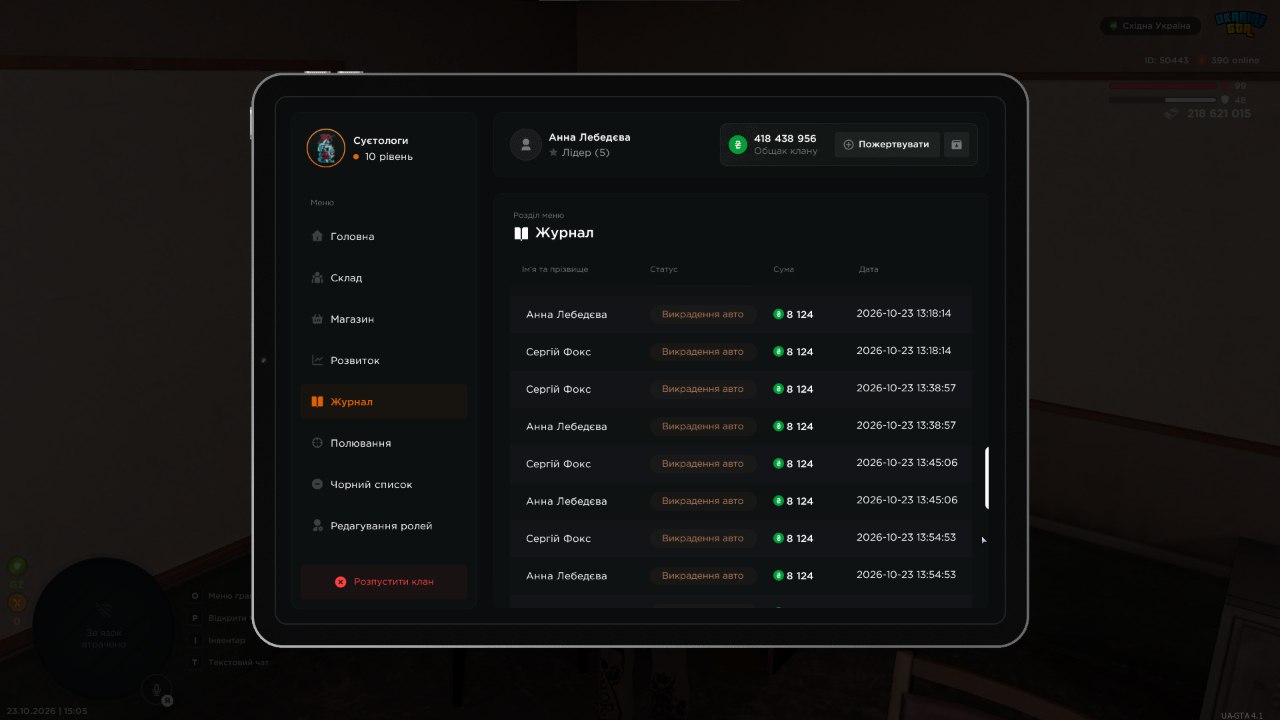Image resolution: width=1280 pixels, height=720 pixels.
Task: Click the Сума column header
Action: [784, 270]
